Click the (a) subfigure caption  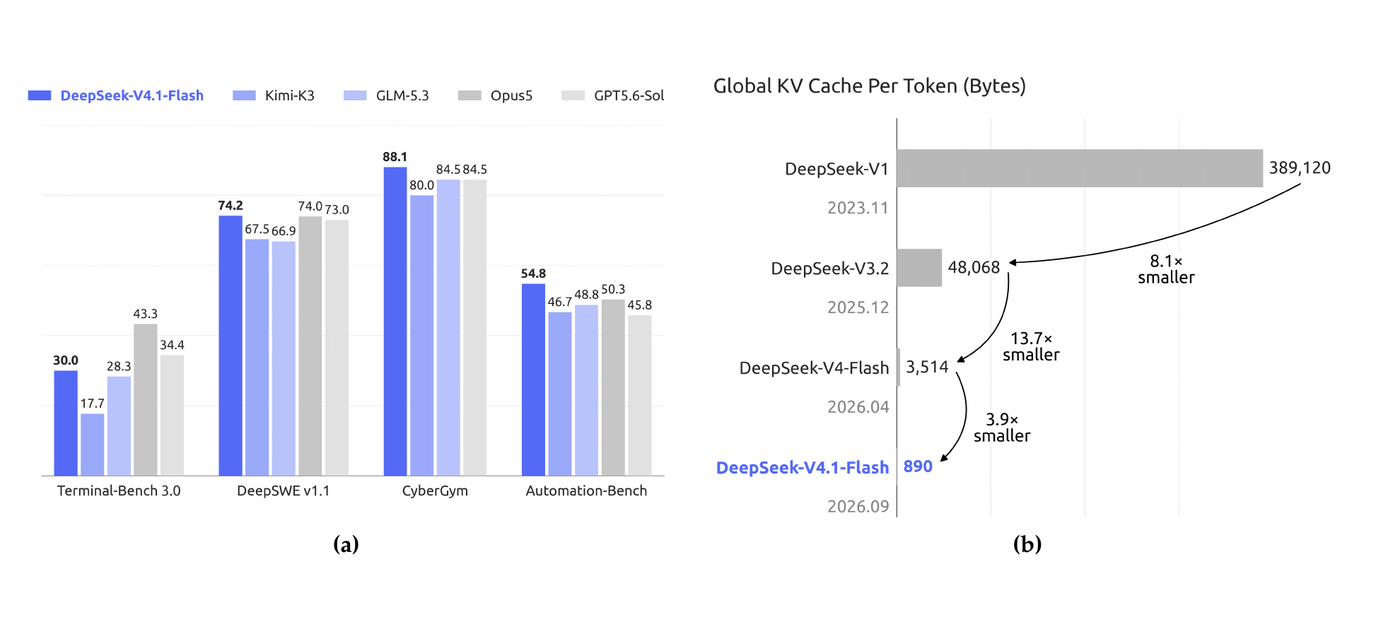[345, 545]
